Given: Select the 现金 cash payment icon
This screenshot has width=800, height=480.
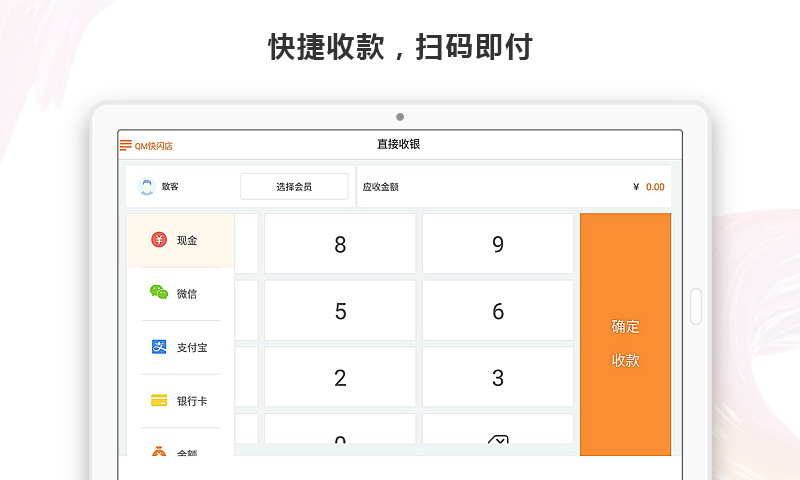Looking at the screenshot, I should tap(159, 240).
